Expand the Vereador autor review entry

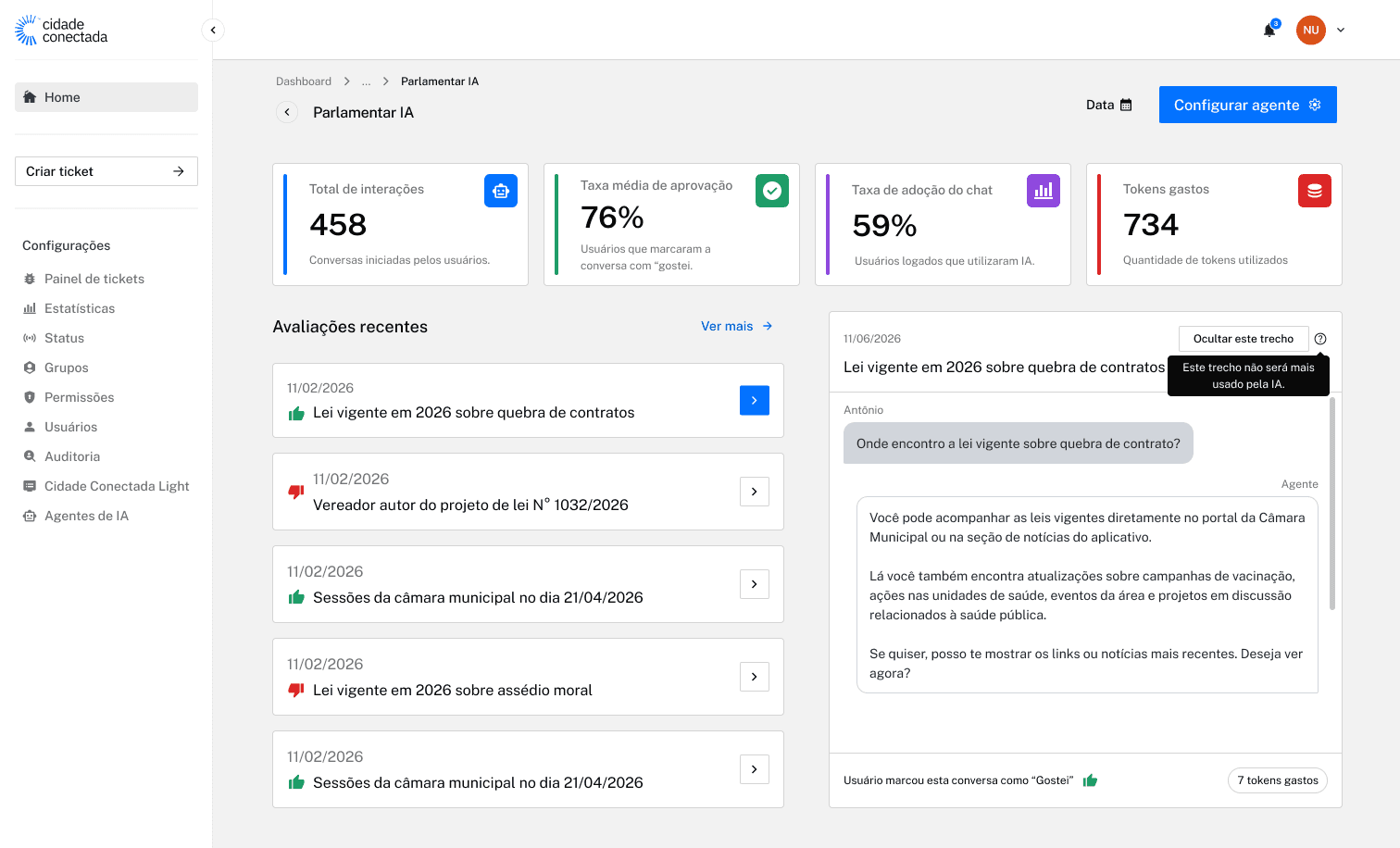755,492
